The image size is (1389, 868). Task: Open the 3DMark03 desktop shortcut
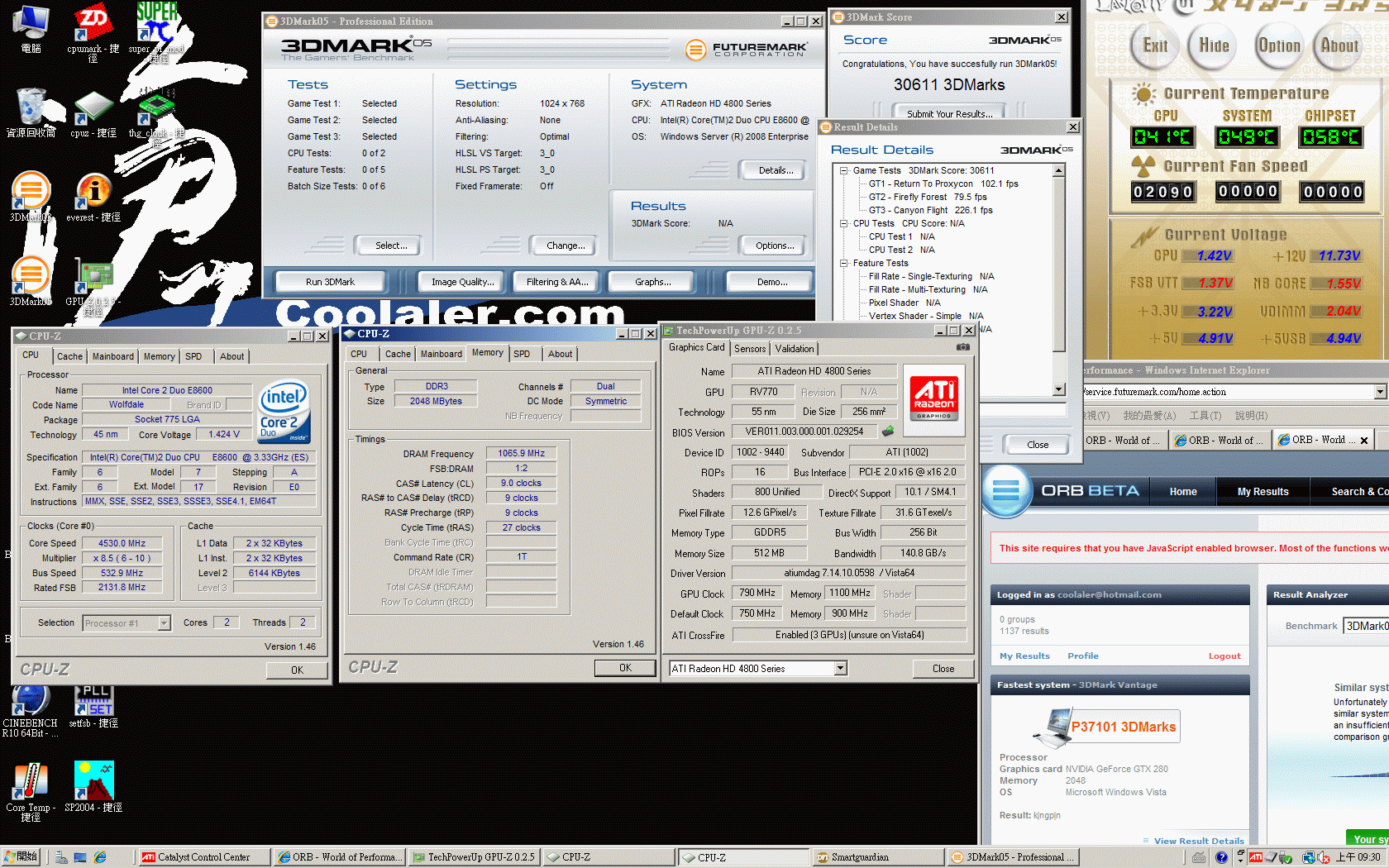(x=31, y=197)
